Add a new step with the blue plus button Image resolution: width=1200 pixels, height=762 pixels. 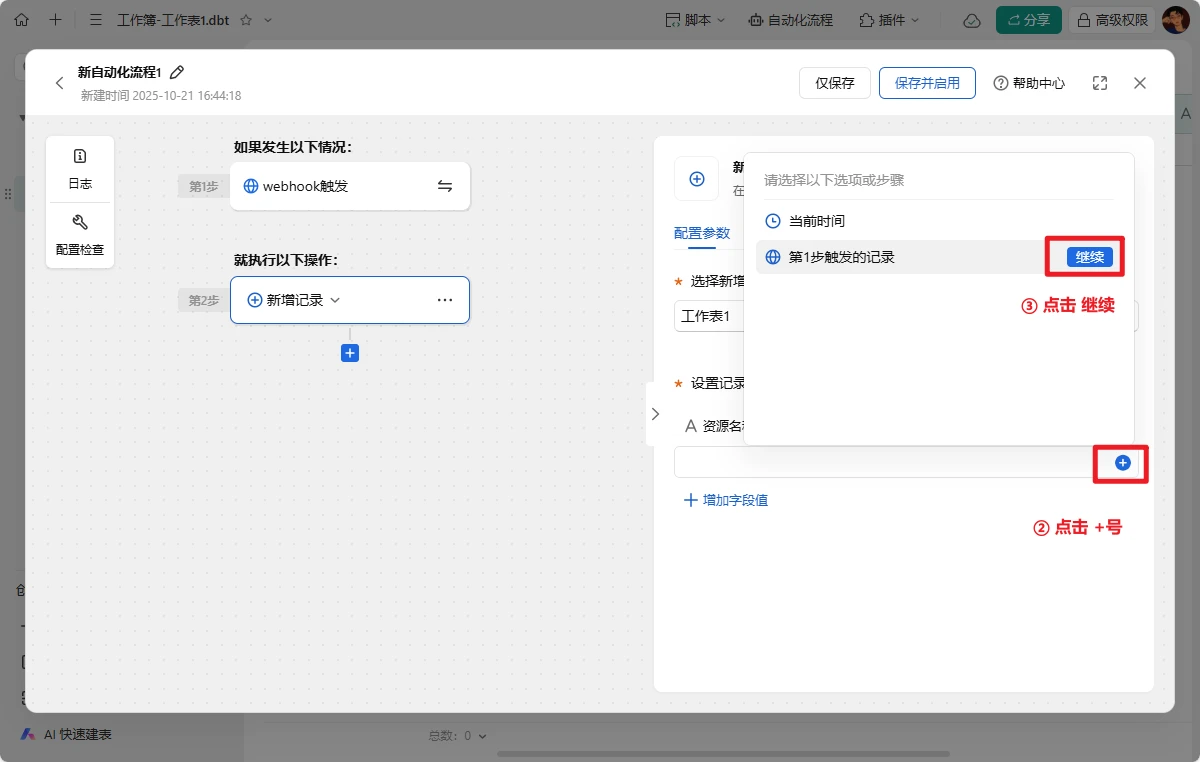point(350,353)
